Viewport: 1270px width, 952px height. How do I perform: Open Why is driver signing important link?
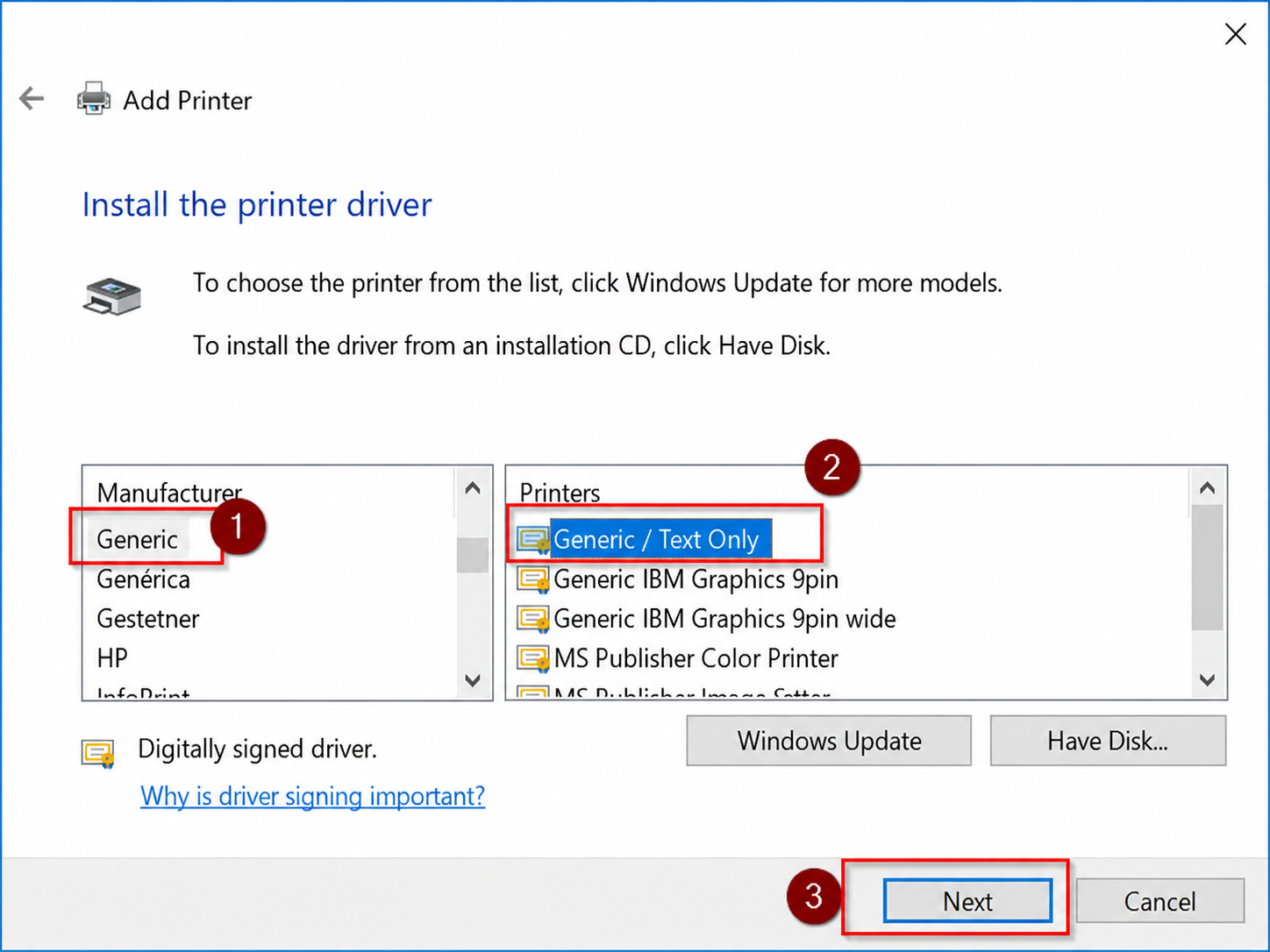[312, 796]
